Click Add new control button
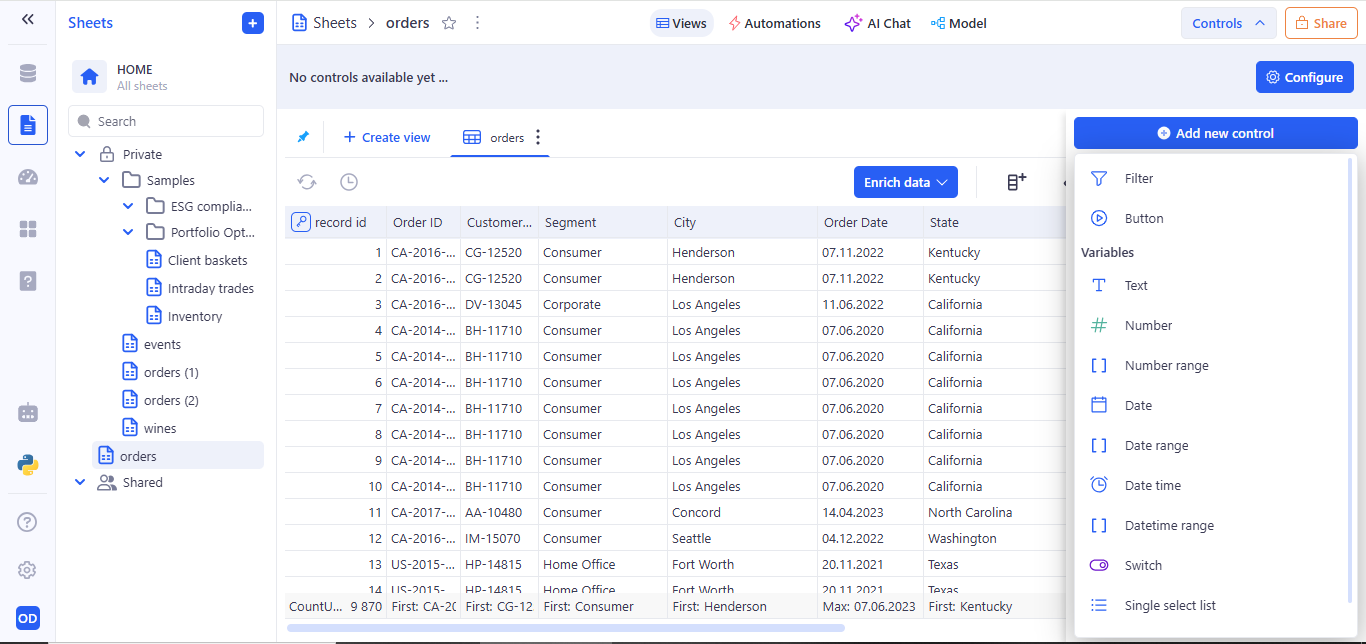 pos(1216,133)
